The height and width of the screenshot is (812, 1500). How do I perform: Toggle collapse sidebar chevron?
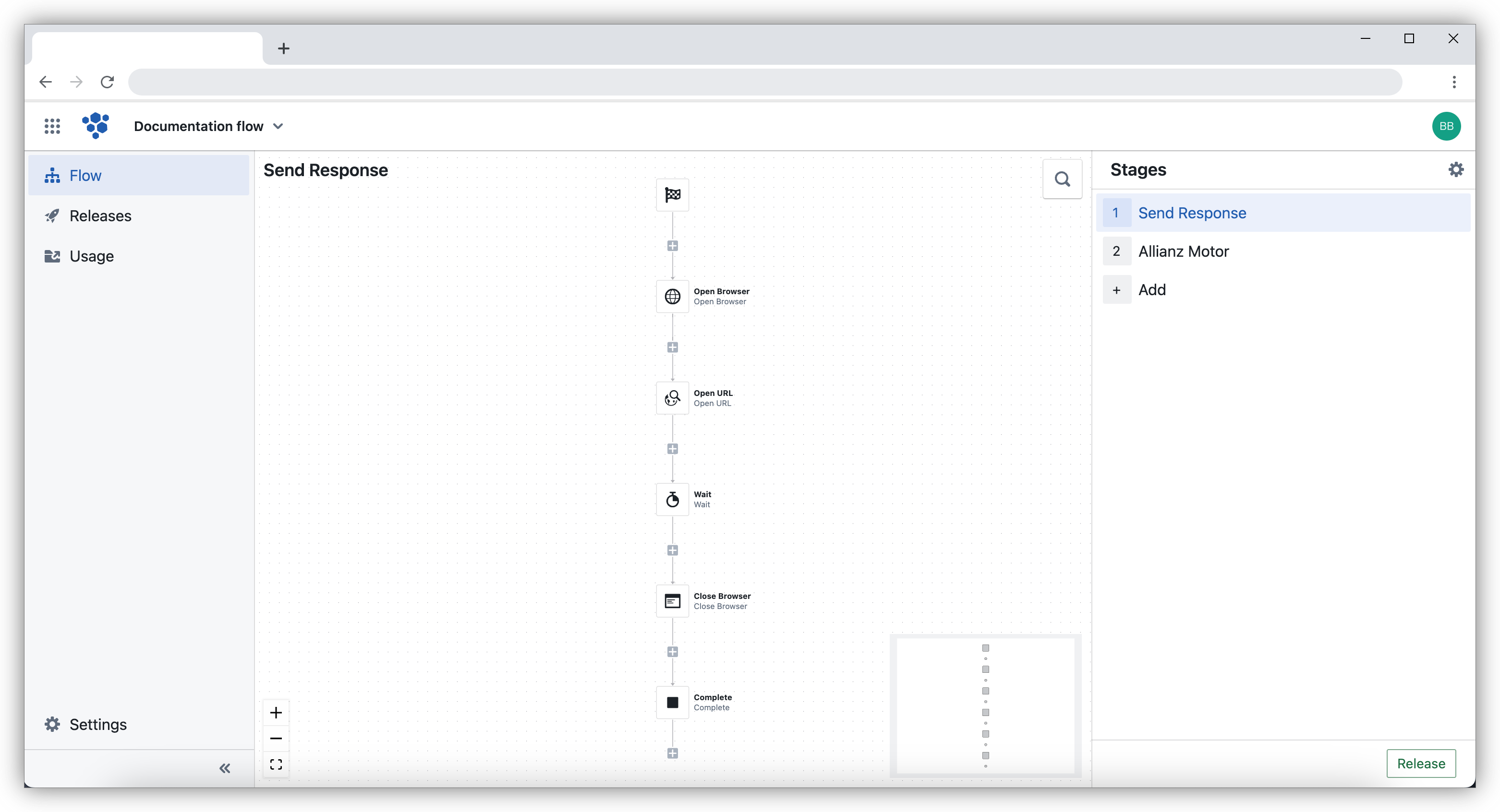click(225, 768)
